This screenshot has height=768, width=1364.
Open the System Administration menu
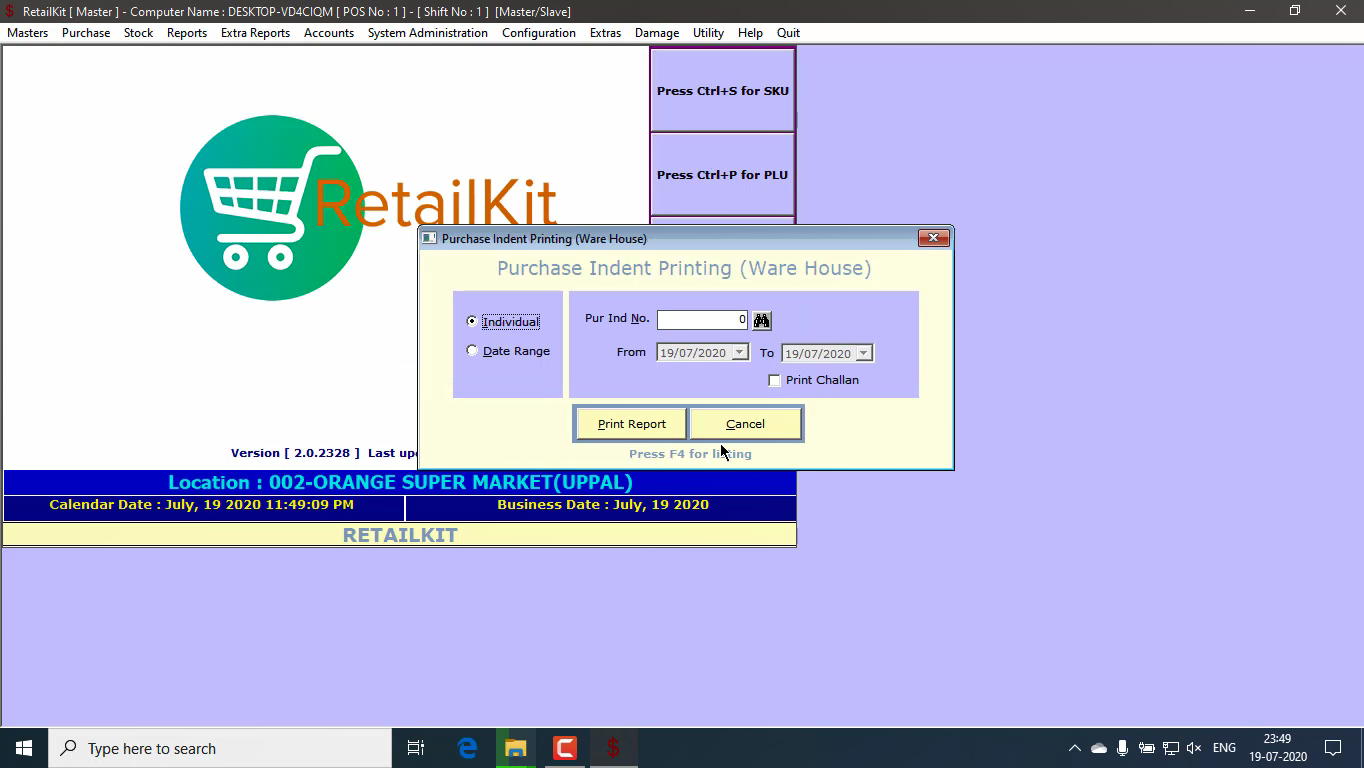pyautogui.click(x=428, y=33)
